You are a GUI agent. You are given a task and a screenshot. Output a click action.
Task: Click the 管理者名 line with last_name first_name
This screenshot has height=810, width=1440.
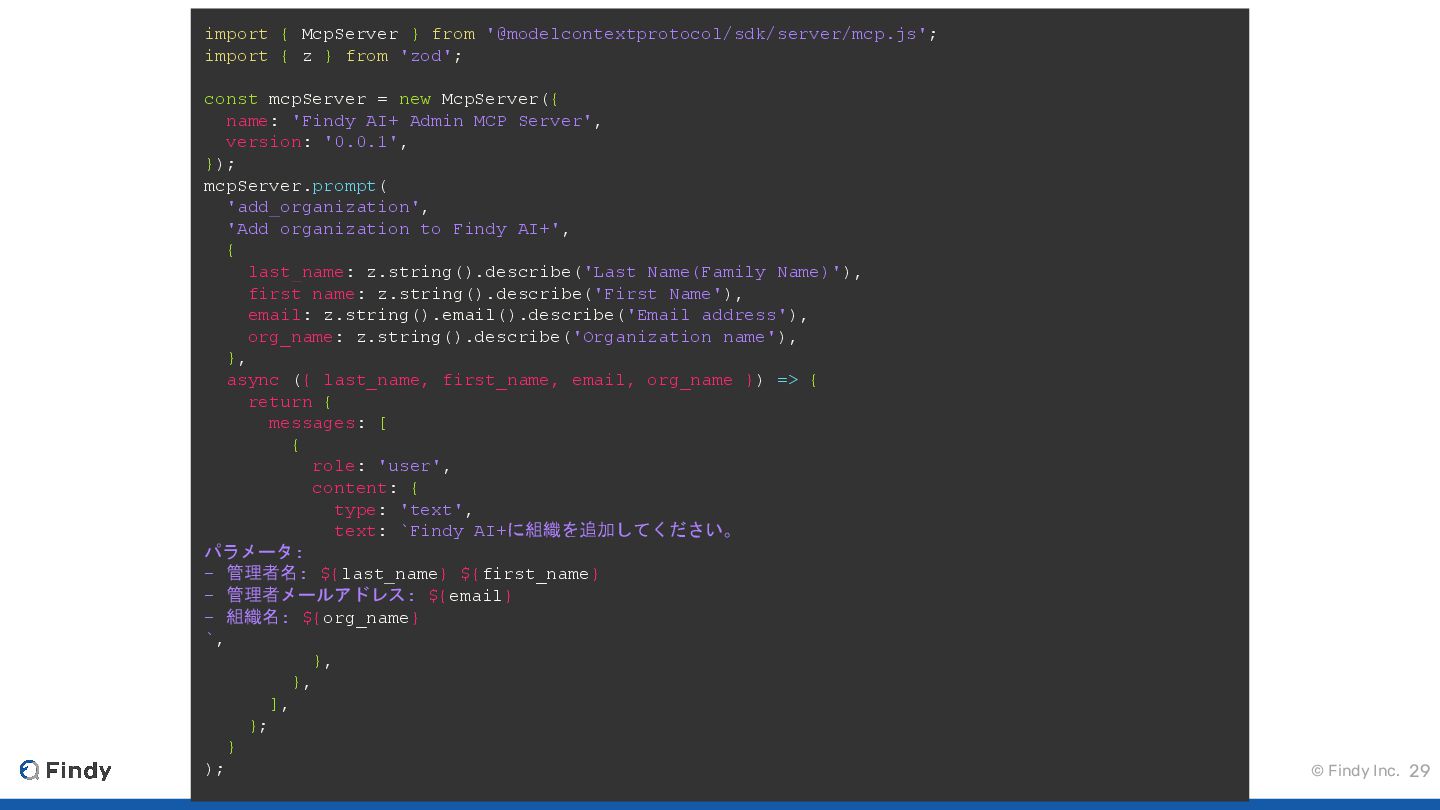[x=402, y=574]
